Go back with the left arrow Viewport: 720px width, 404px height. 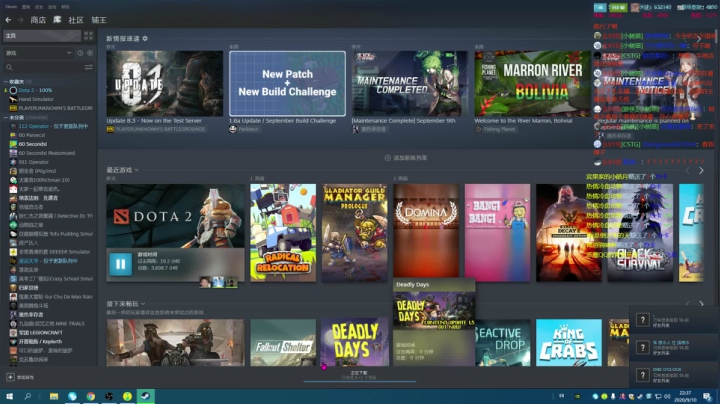tap(8, 20)
